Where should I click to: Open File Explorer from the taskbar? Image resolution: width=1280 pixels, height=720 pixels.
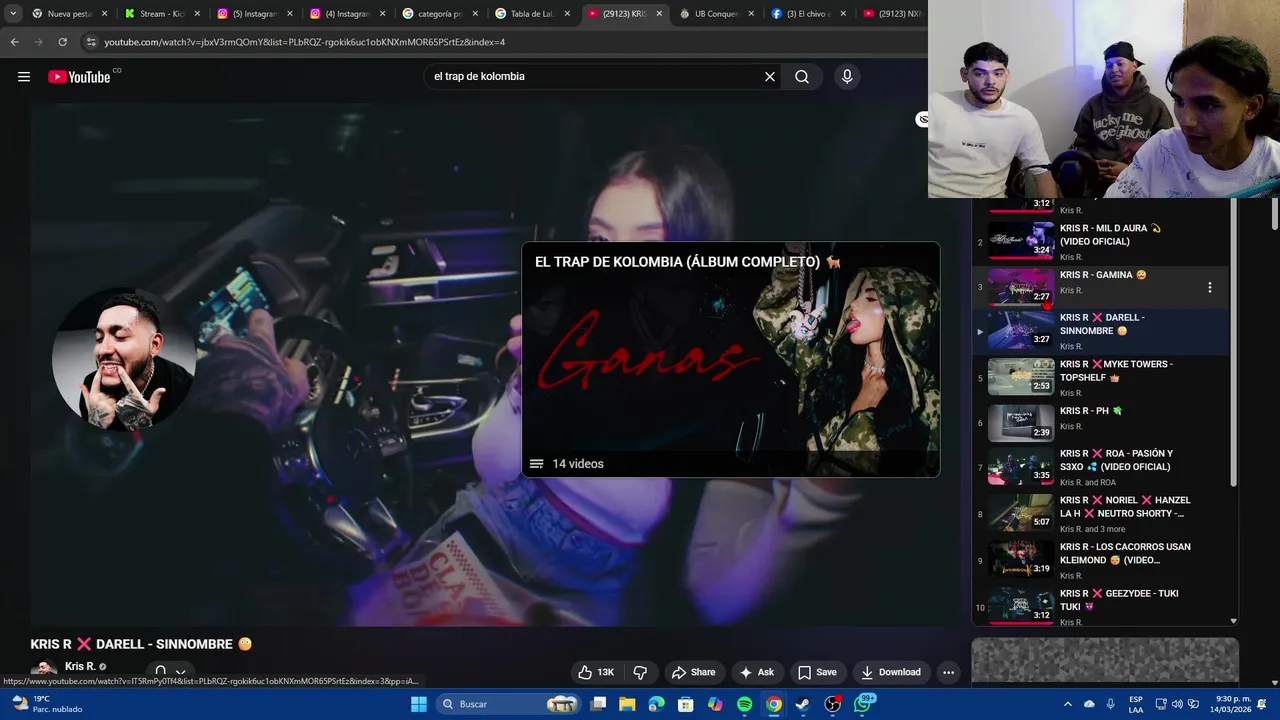click(627, 704)
